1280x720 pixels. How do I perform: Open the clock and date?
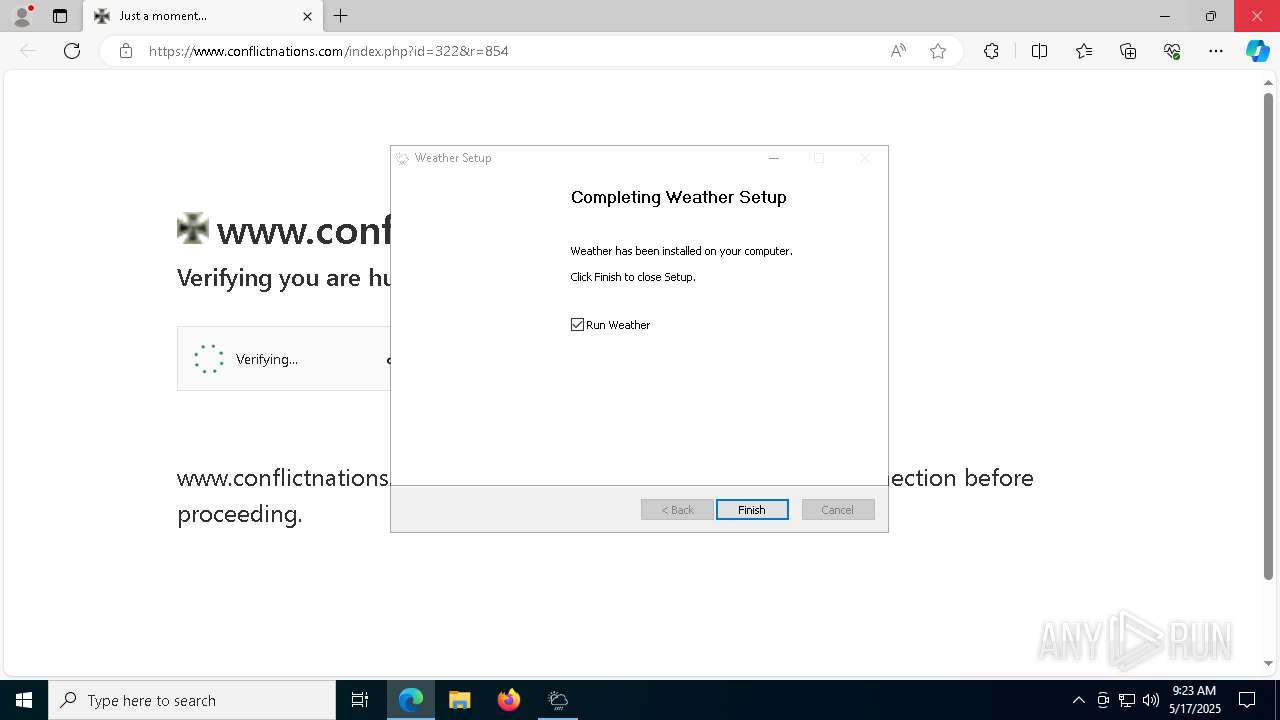[1195, 700]
